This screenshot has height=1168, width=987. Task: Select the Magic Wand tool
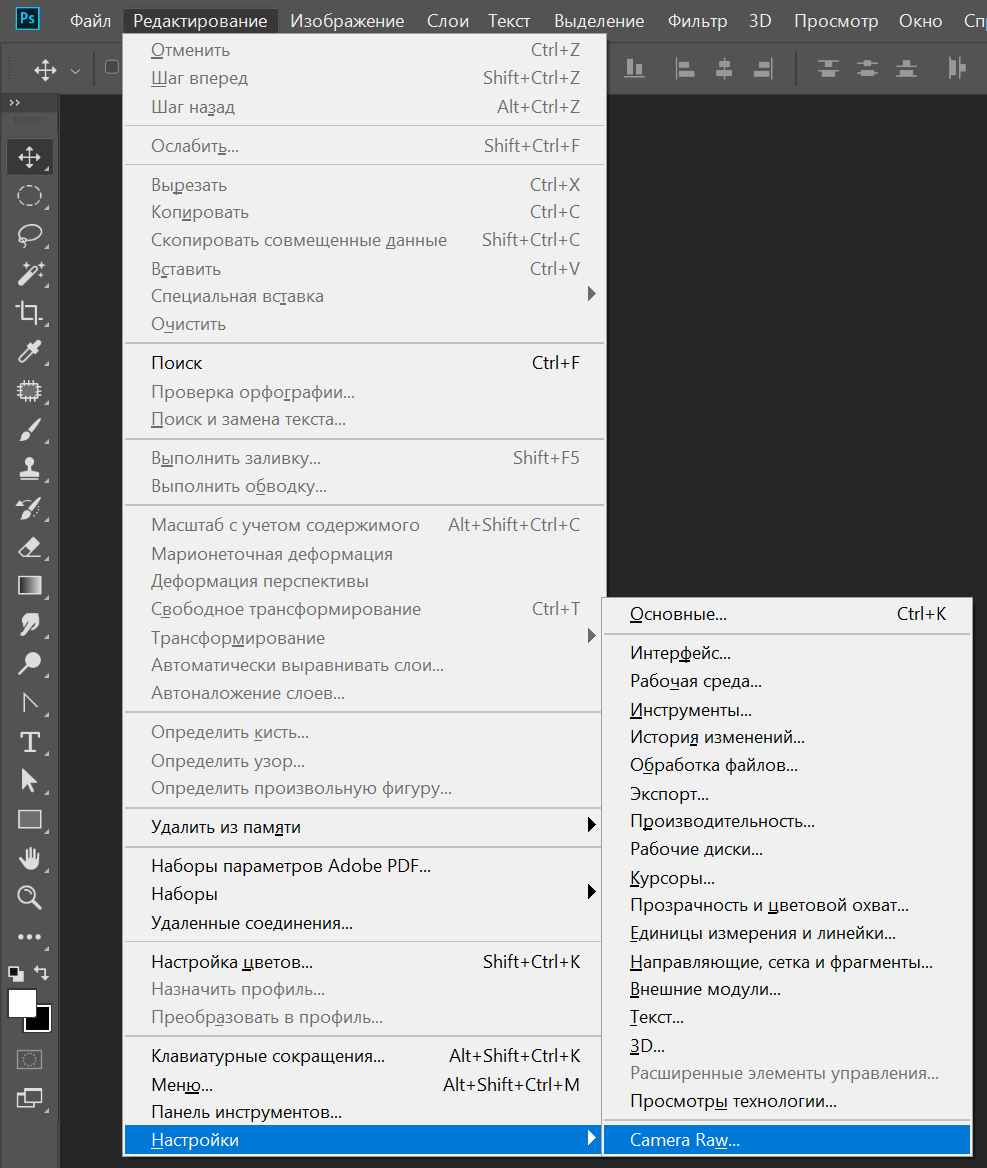tap(30, 274)
